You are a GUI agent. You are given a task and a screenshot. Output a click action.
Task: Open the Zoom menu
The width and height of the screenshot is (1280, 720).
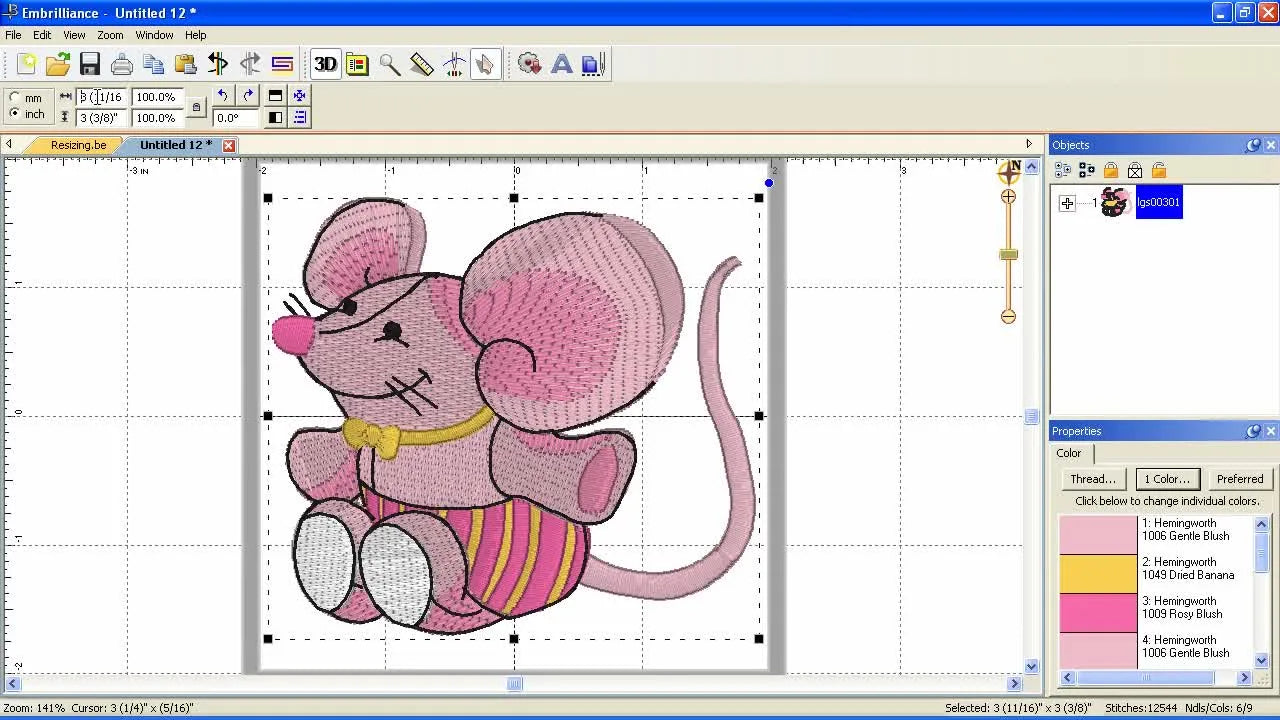[110, 35]
